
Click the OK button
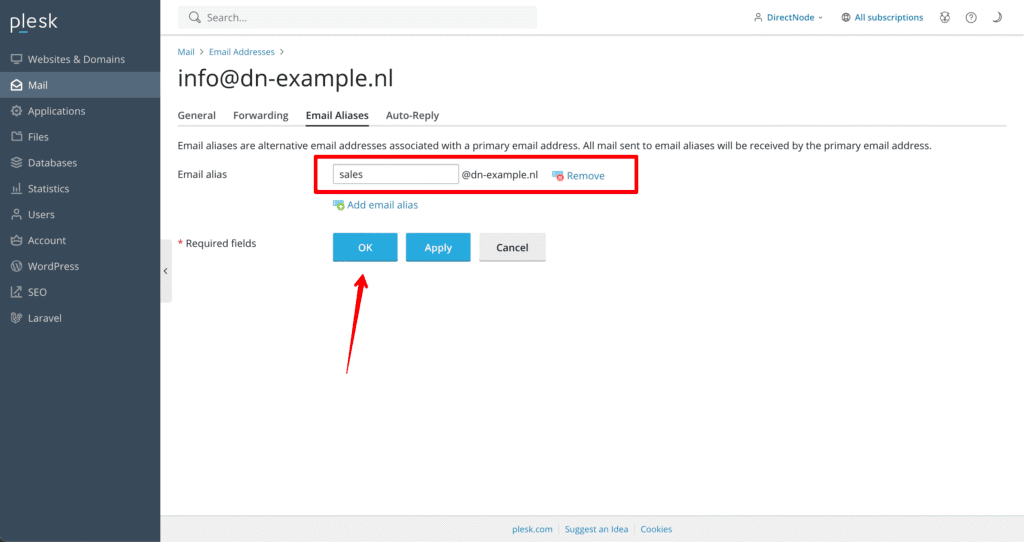tap(365, 248)
